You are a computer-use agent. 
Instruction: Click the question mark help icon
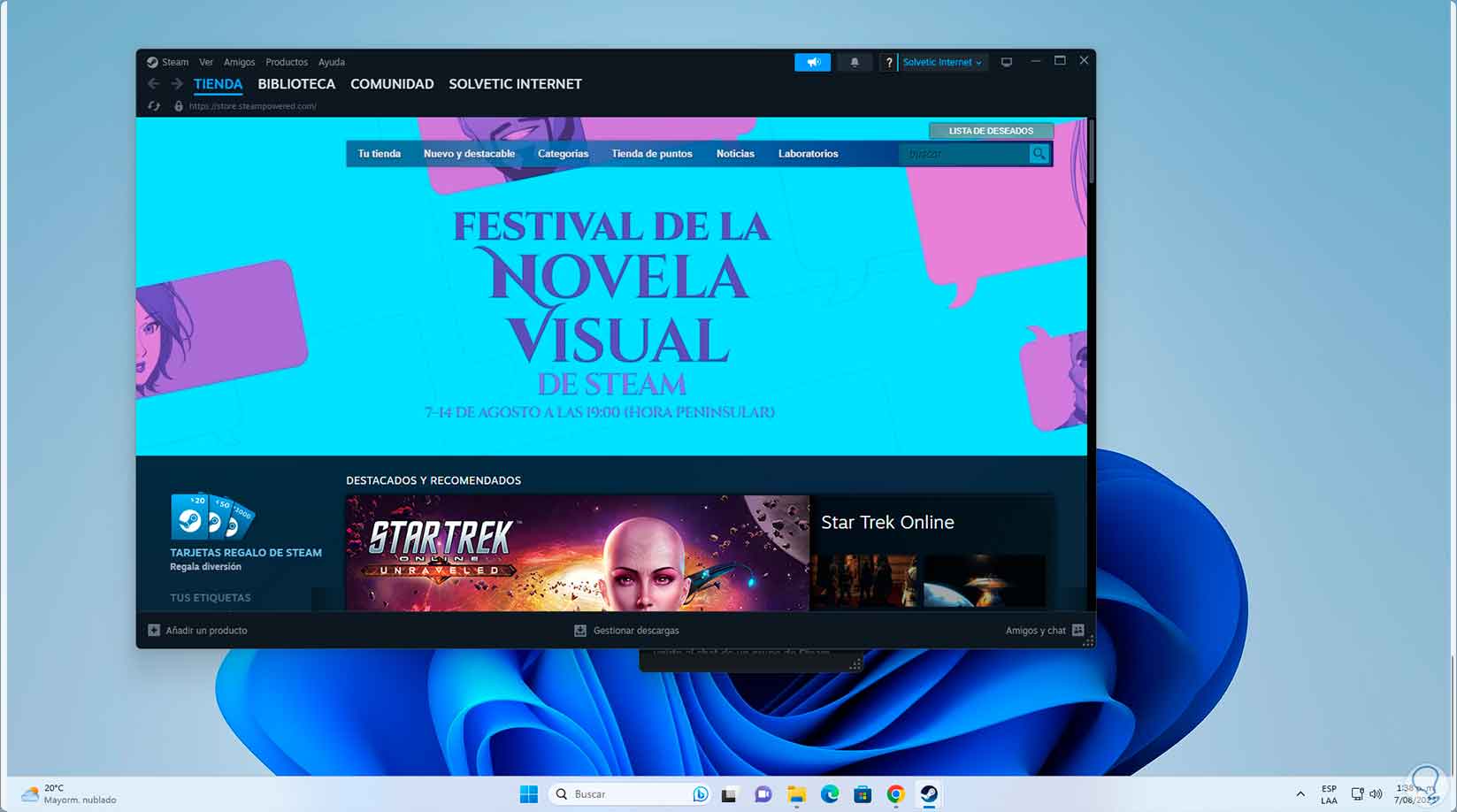pos(889,62)
